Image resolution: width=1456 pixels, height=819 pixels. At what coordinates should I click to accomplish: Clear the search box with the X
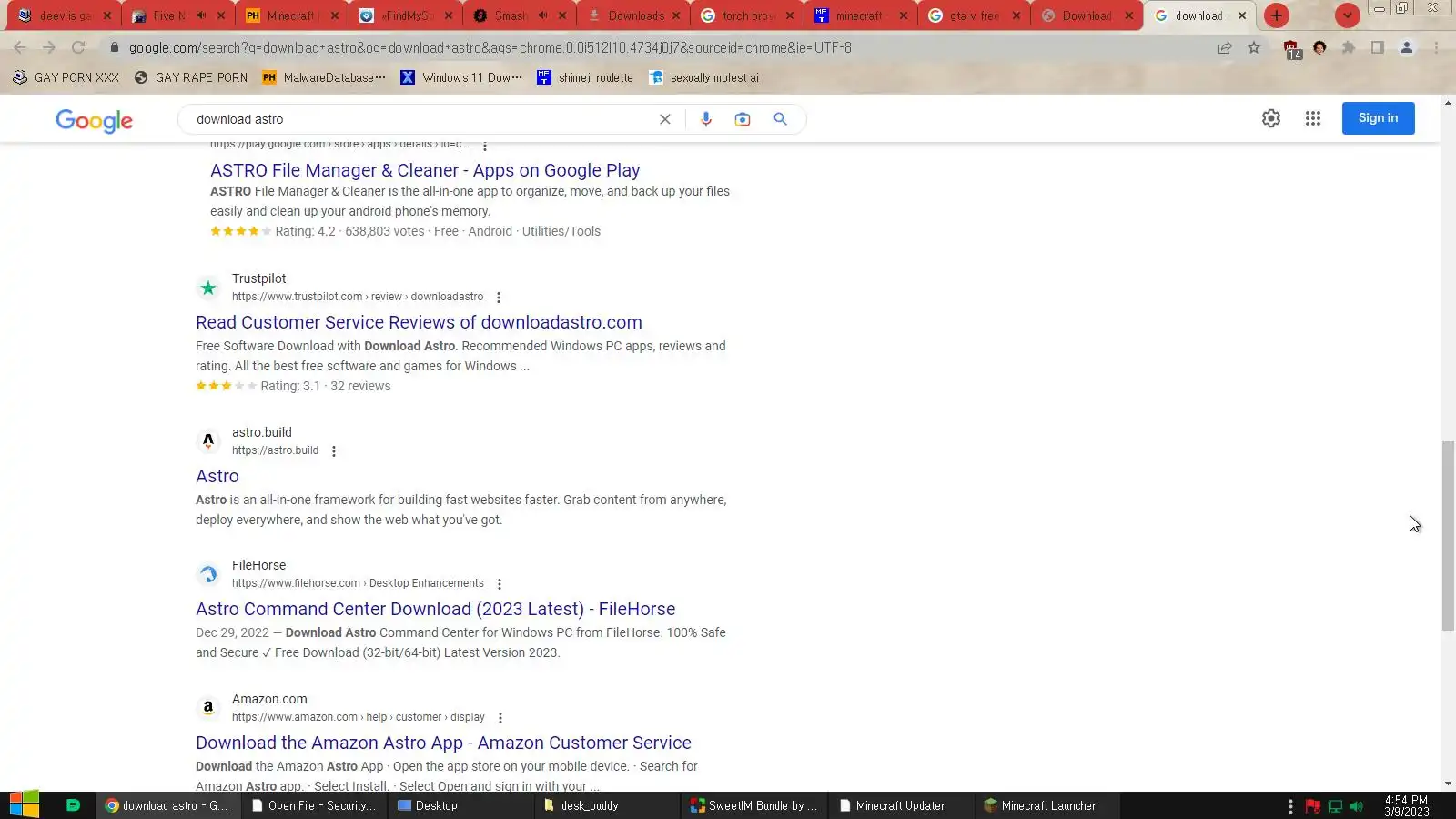[x=665, y=119]
